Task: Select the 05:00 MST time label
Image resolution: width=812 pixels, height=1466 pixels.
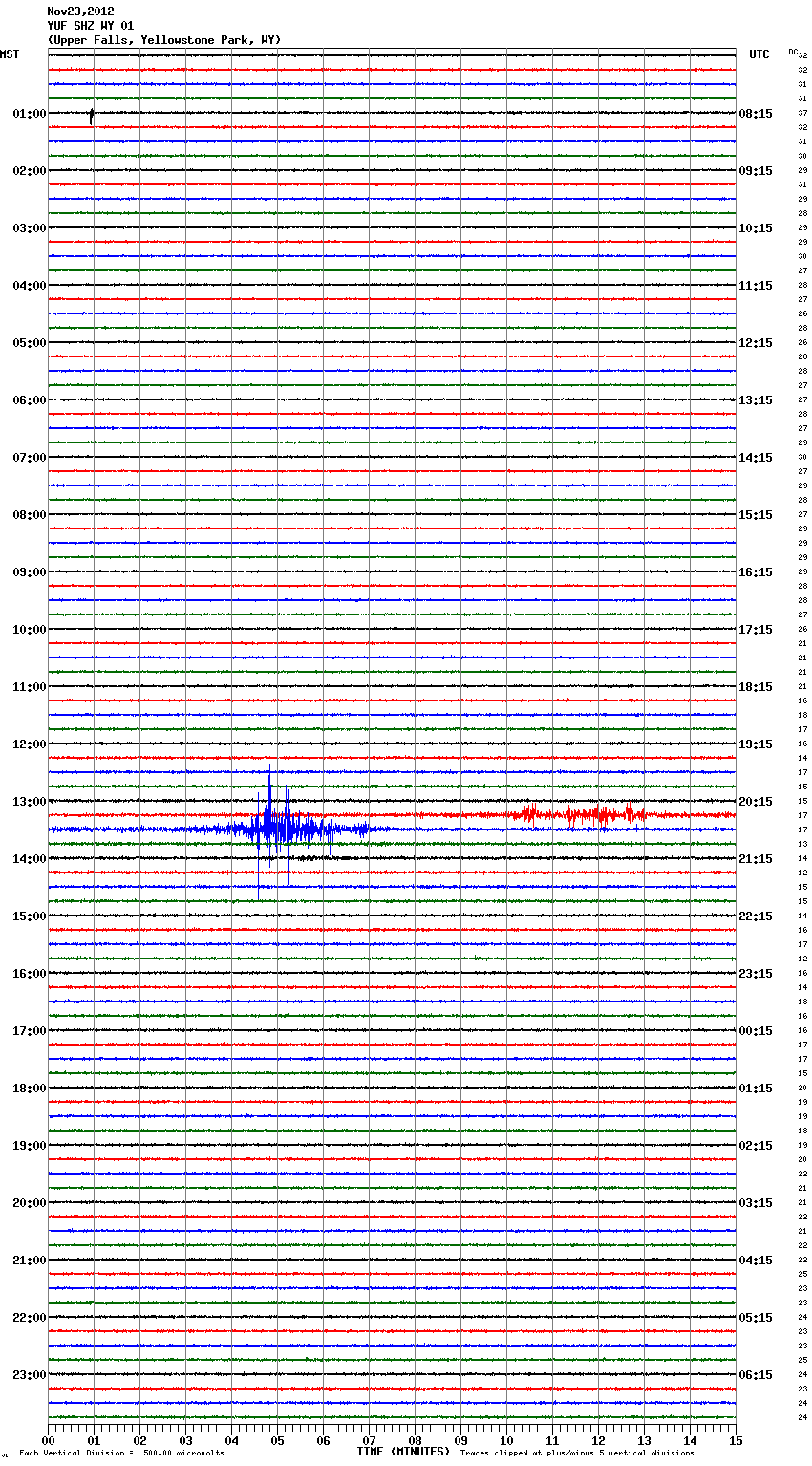Action: click(29, 343)
